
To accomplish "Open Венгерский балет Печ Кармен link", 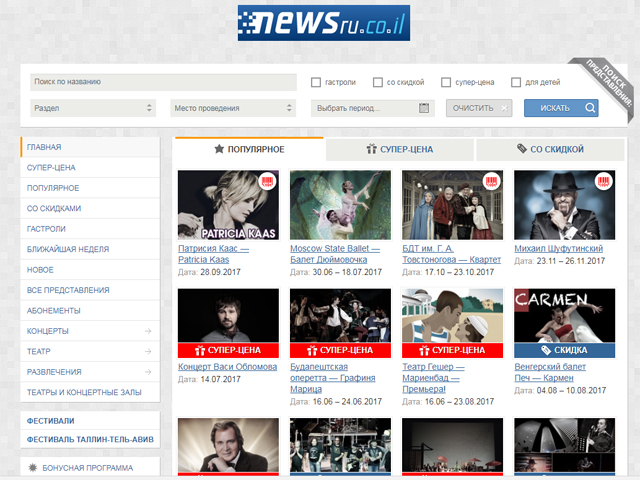I will [550, 372].
